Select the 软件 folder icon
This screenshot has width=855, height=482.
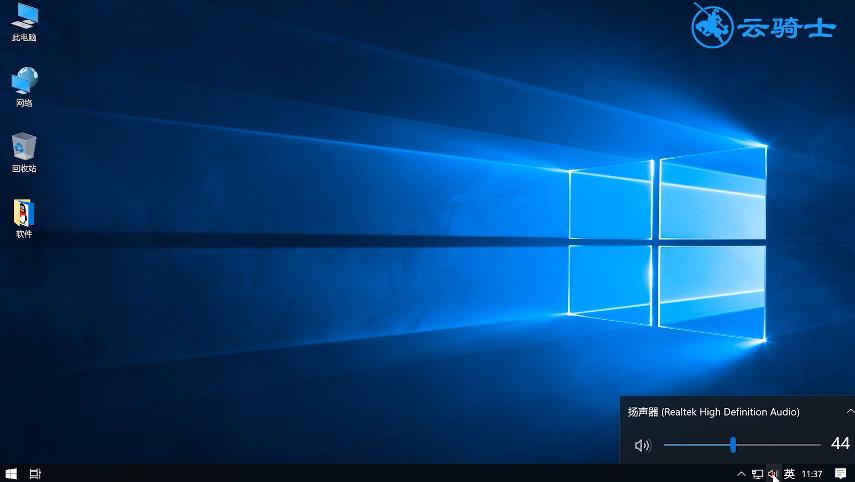[x=24, y=219]
